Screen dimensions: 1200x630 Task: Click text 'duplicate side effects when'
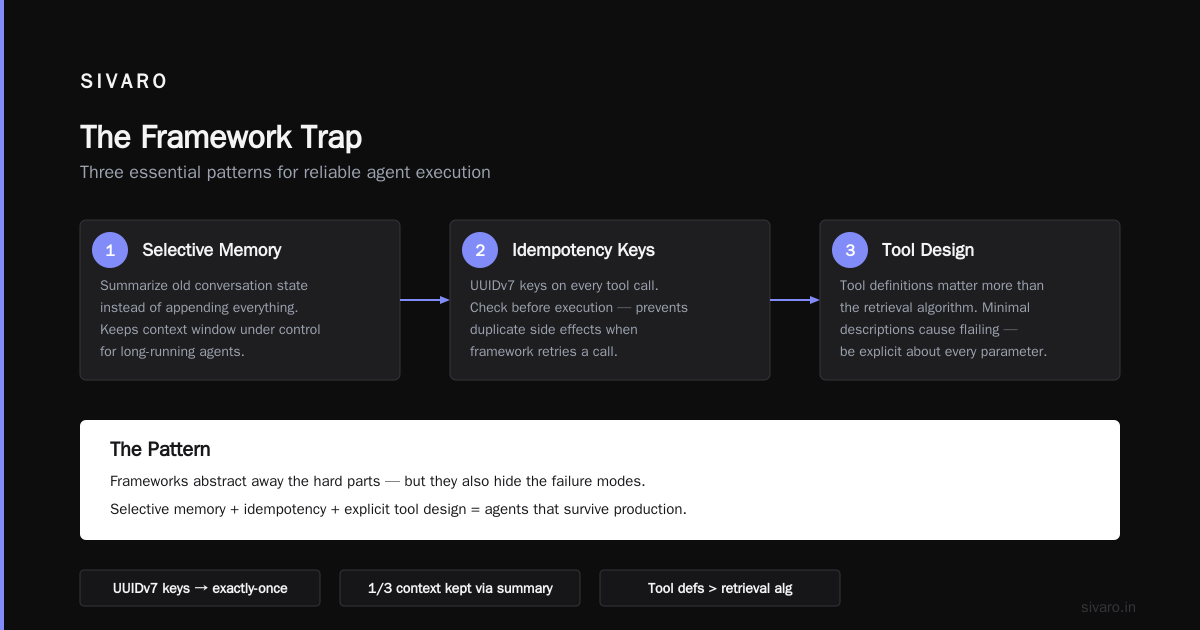coord(554,329)
